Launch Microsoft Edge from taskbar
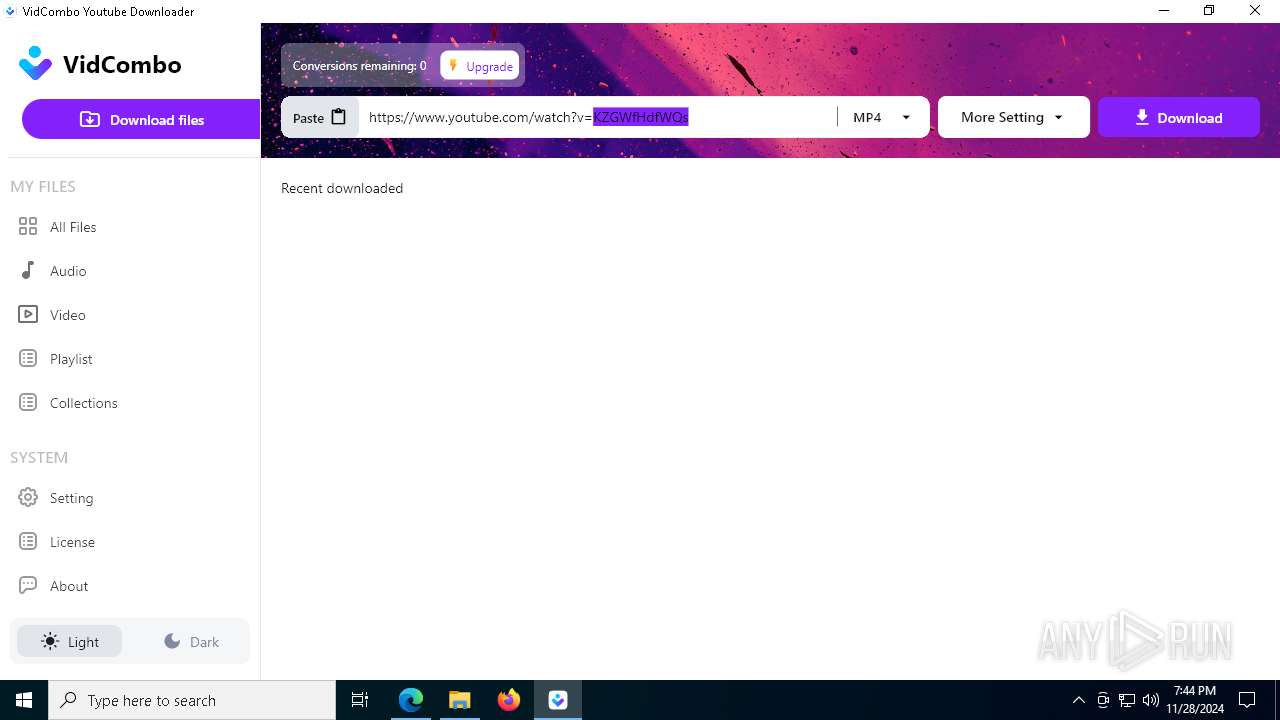The image size is (1280, 720). tap(411, 700)
